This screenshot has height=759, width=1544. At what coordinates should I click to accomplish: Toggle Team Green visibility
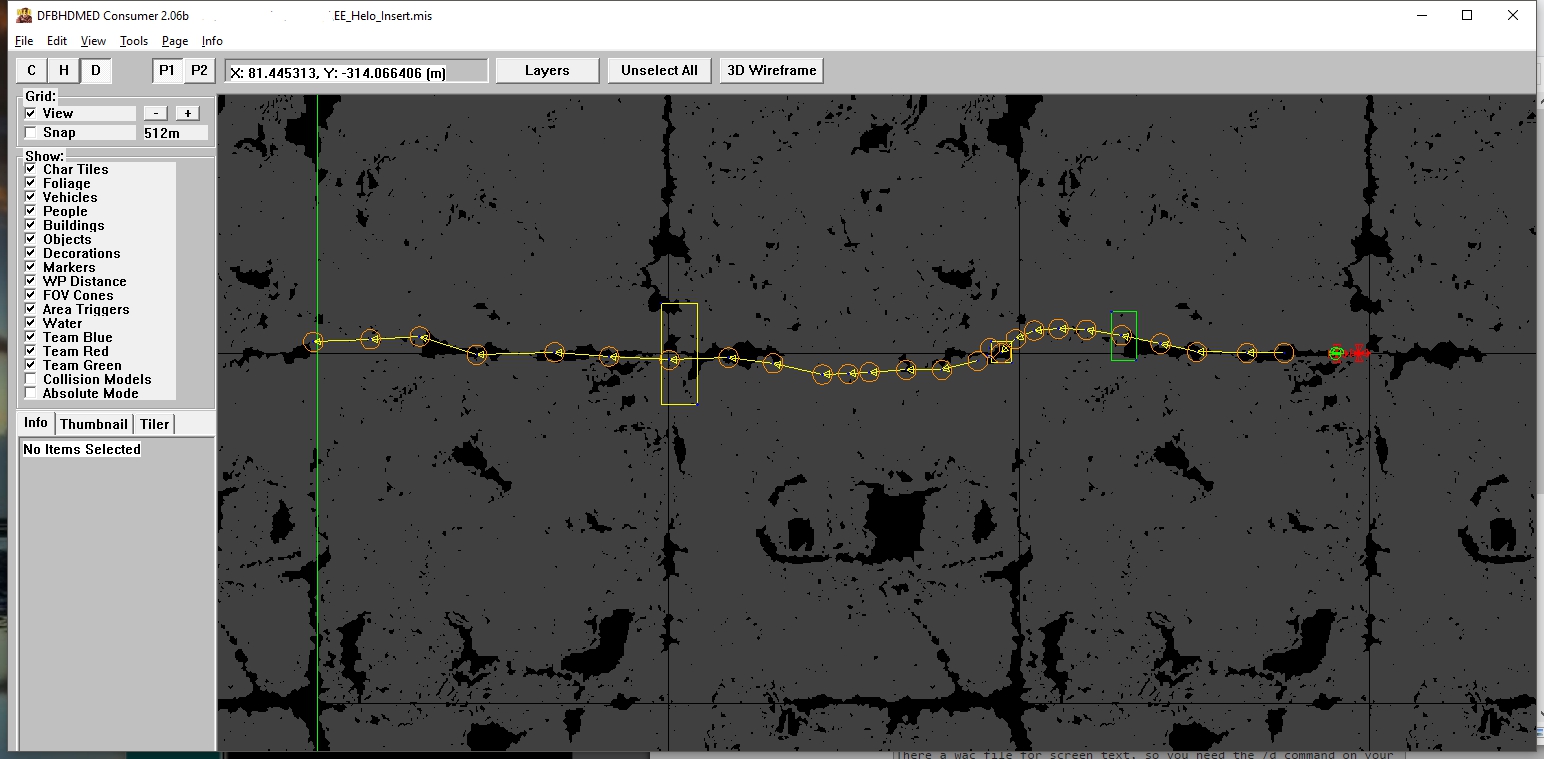click(x=30, y=365)
